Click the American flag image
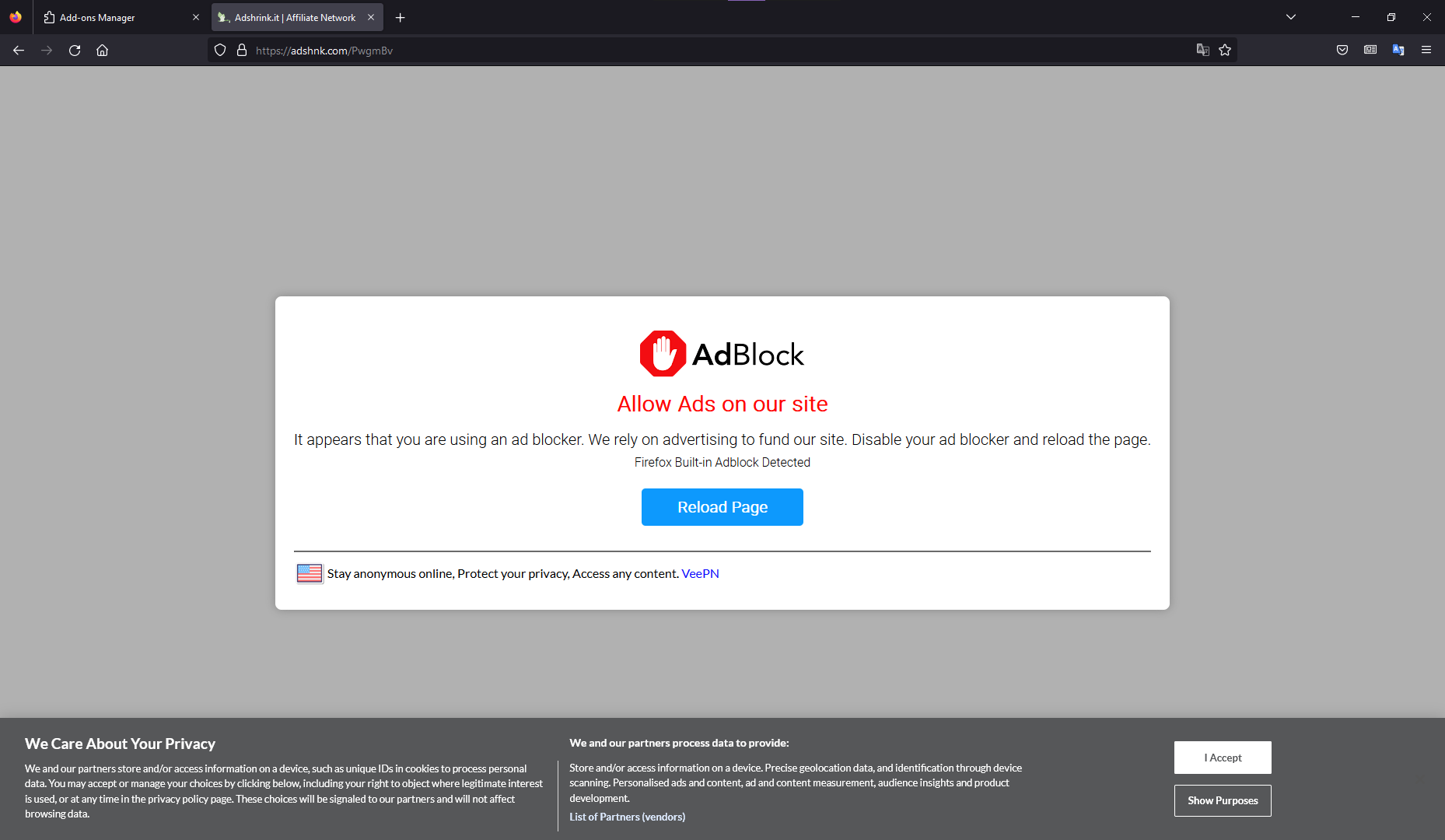Viewport: 1445px width, 840px height. (x=310, y=573)
